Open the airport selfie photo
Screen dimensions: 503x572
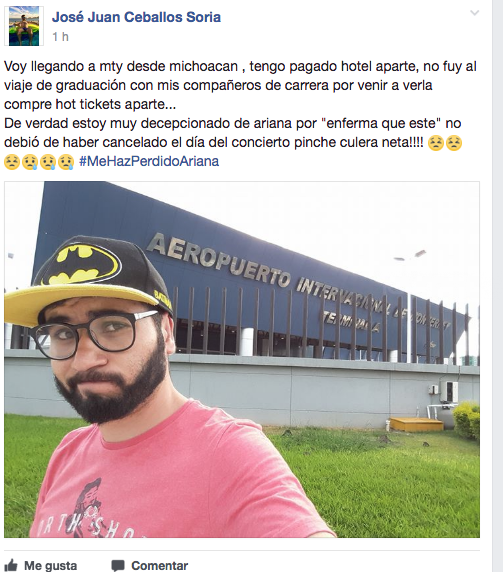click(242, 359)
